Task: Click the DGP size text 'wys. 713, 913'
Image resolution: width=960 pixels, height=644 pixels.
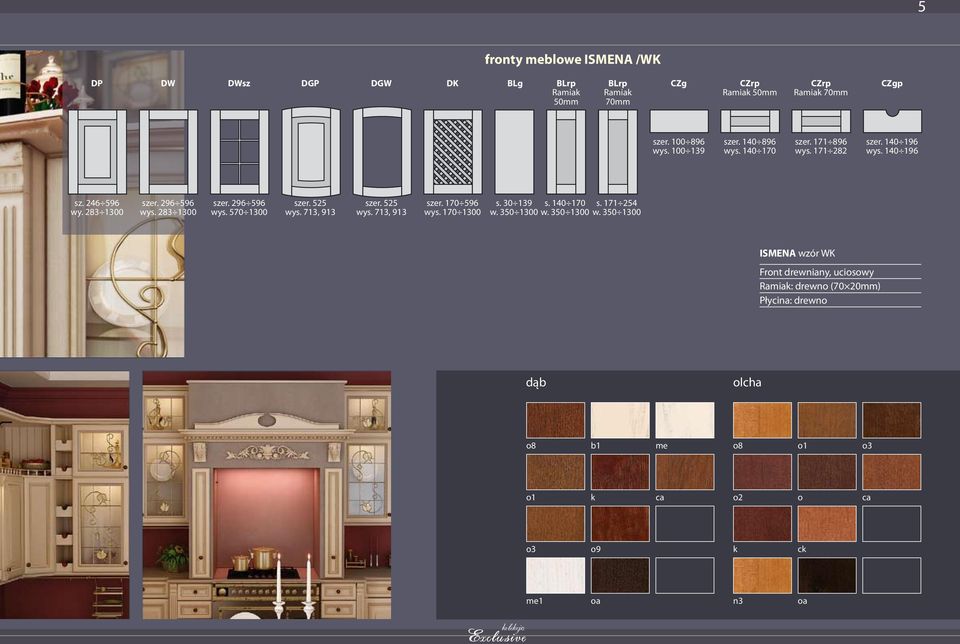Action: click(310, 212)
